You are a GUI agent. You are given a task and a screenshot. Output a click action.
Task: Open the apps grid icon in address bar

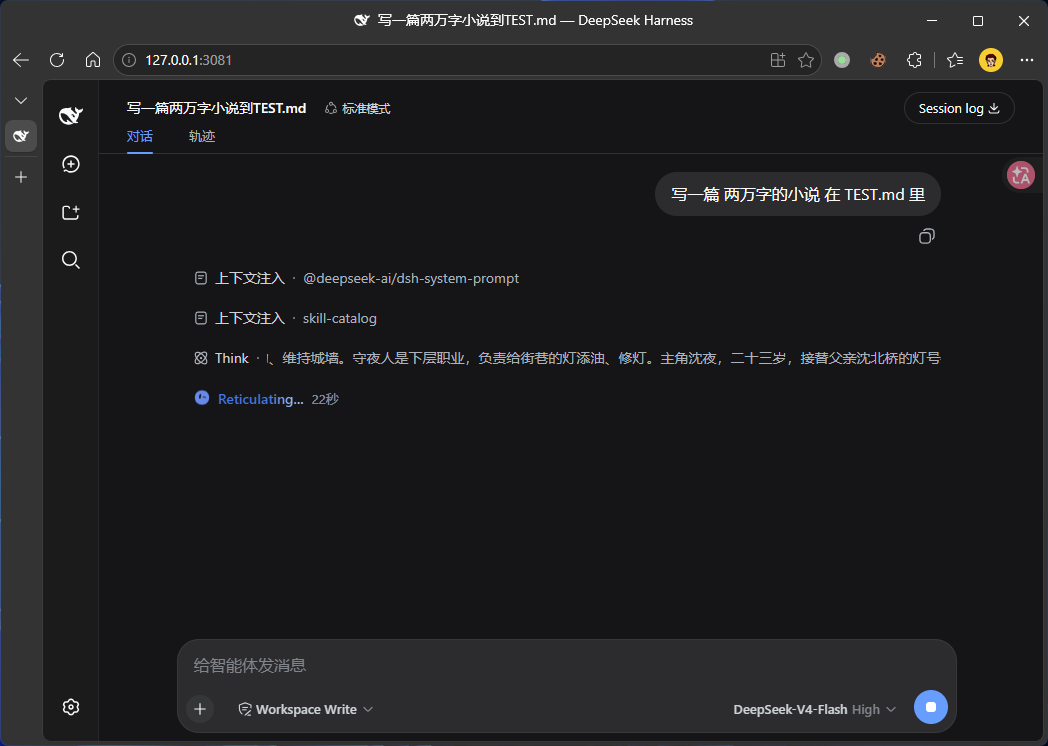pos(777,60)
